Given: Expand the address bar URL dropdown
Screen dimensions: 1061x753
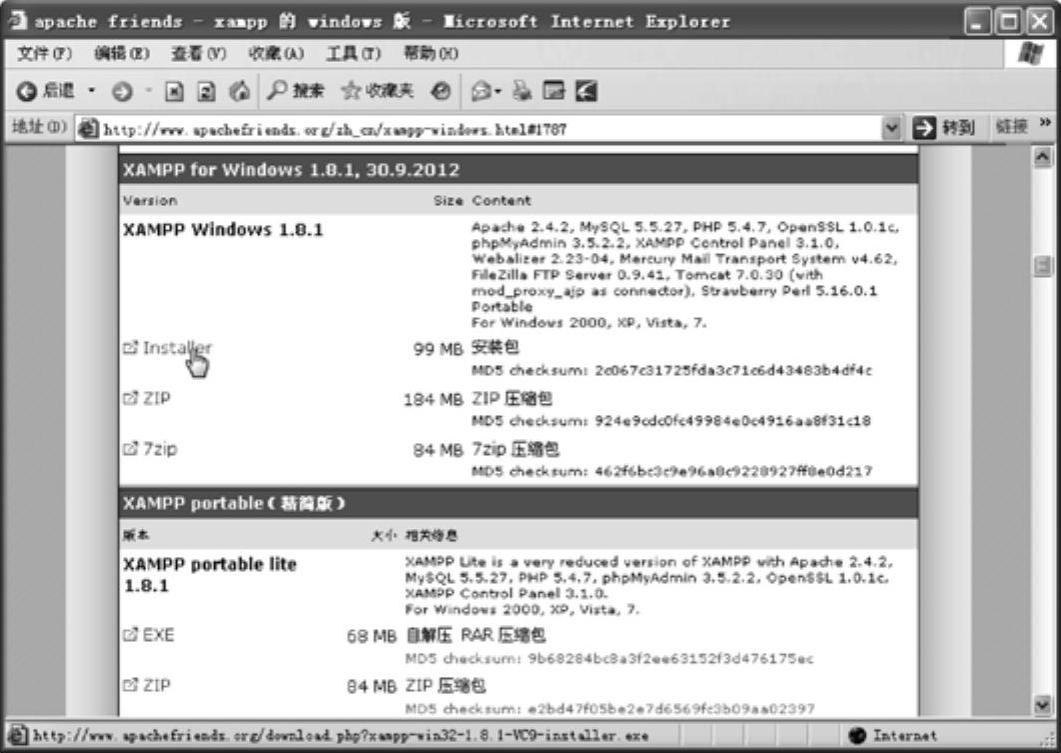Looking at the screenshot, I should point(892,128).
